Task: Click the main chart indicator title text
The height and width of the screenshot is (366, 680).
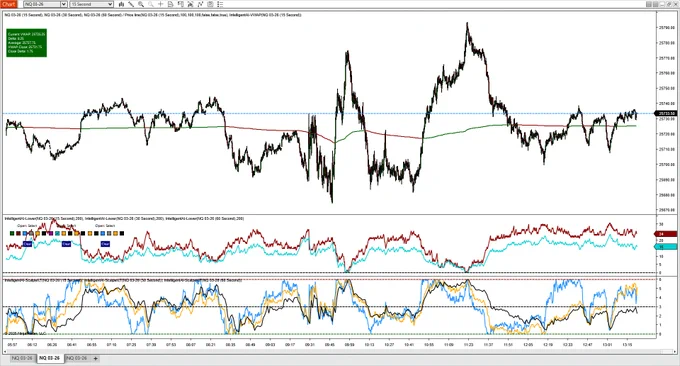Action: click(153, 15)
